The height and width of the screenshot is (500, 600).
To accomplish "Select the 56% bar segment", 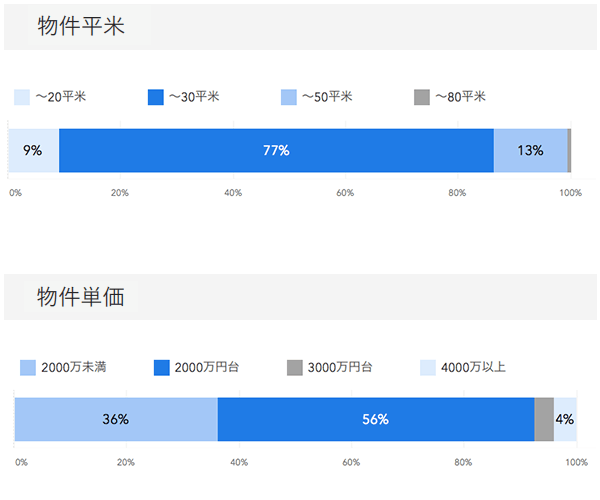I will pyautogui.click(x=375, y=419).
